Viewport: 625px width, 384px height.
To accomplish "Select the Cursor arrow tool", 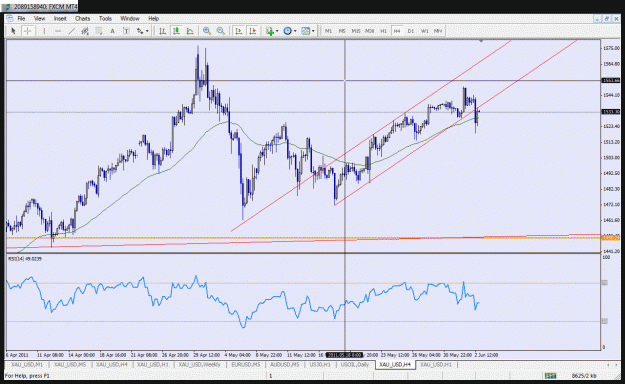I will point(13,31).
